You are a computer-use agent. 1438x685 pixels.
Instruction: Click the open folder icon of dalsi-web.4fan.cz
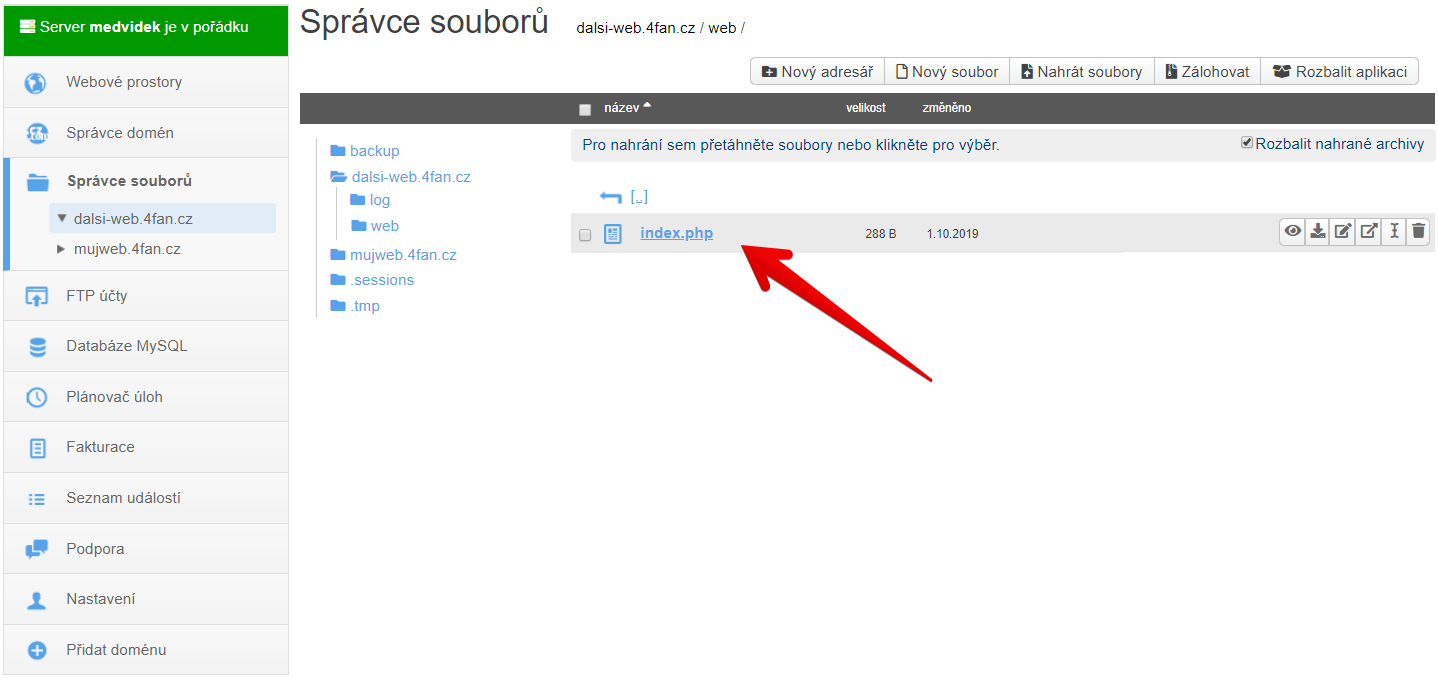(339, 177)
